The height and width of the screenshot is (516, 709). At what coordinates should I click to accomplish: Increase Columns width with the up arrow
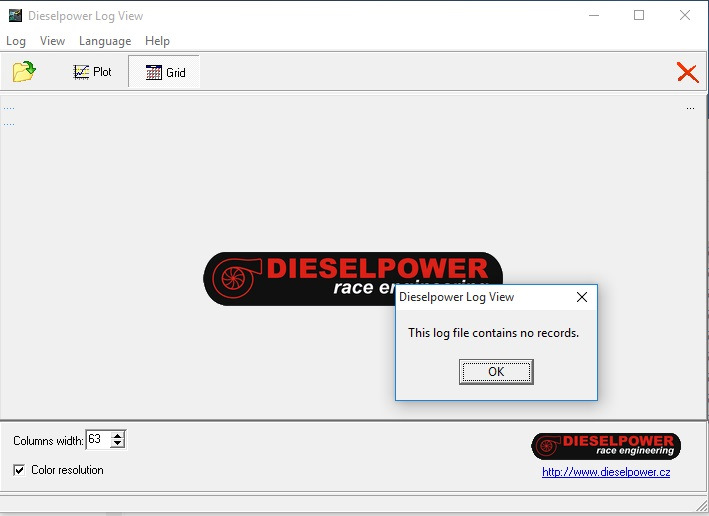click(118, 435)
